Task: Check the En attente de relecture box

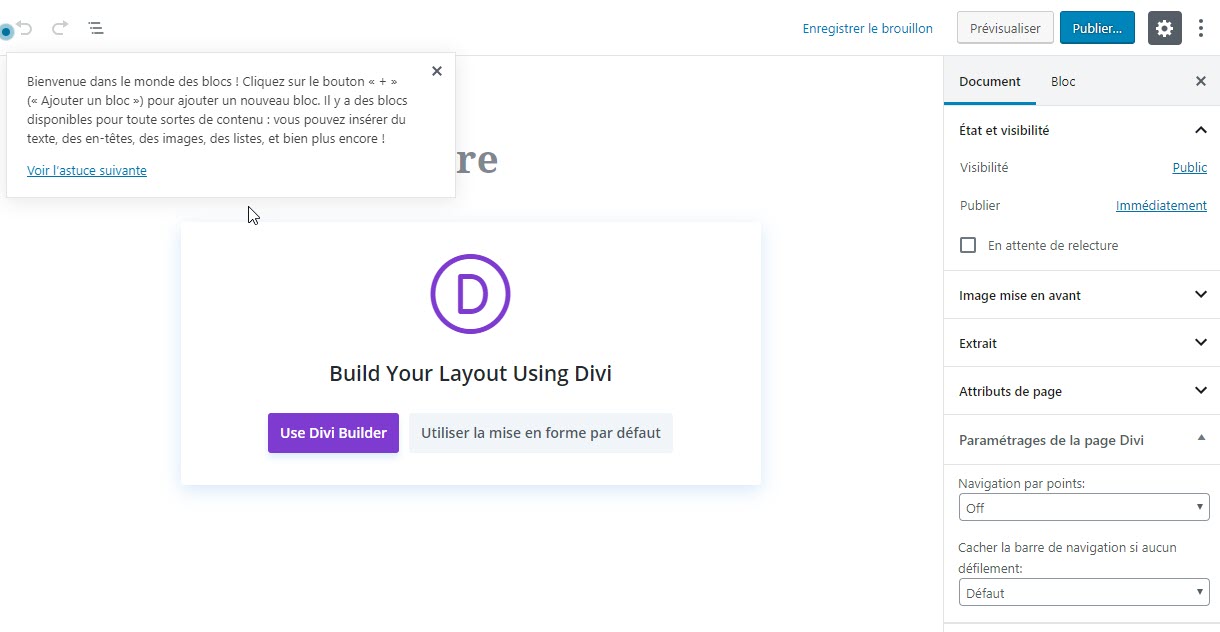Action: click(x=968, y=245)
